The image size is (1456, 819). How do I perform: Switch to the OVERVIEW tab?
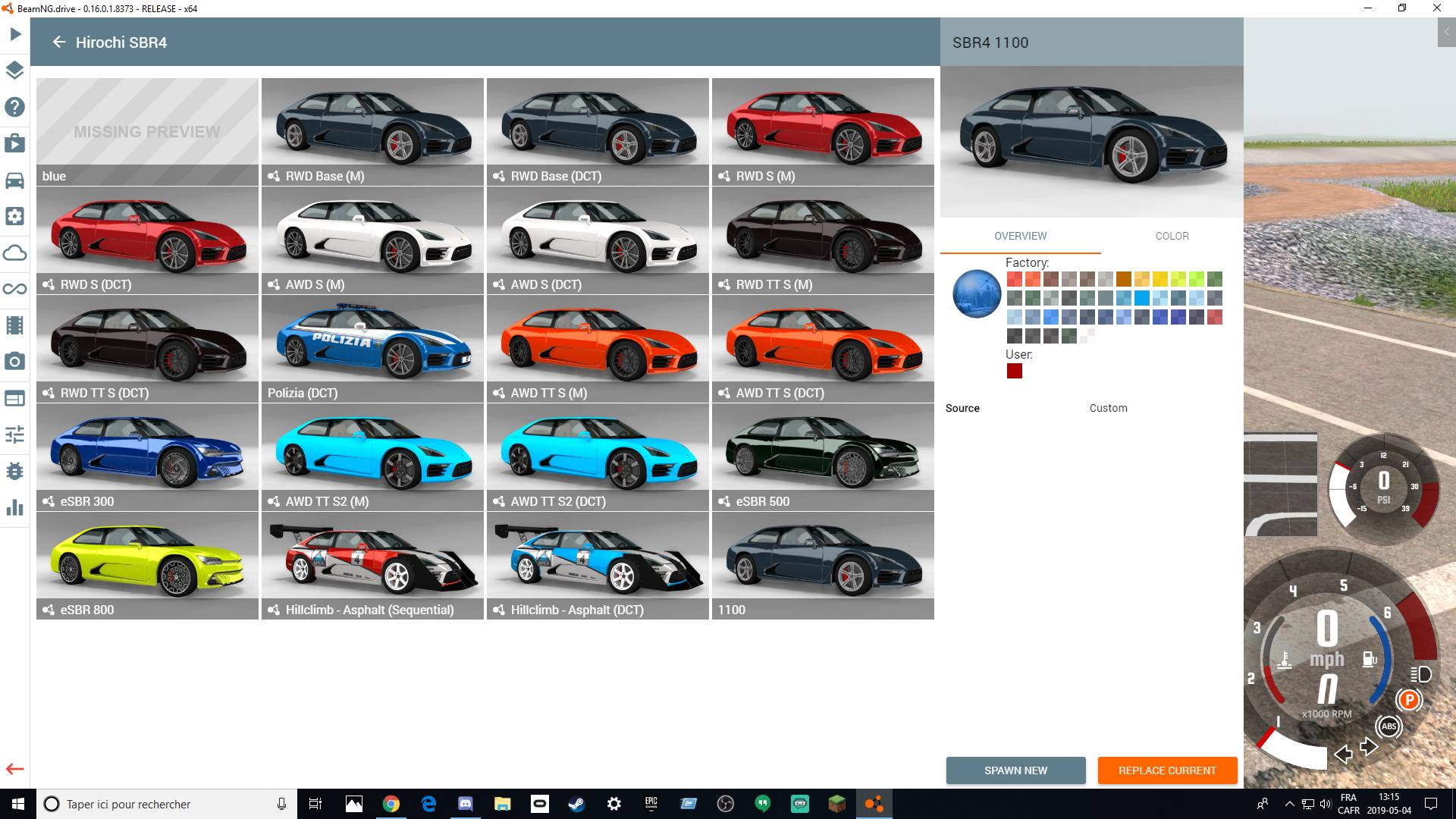point(1020,236)
